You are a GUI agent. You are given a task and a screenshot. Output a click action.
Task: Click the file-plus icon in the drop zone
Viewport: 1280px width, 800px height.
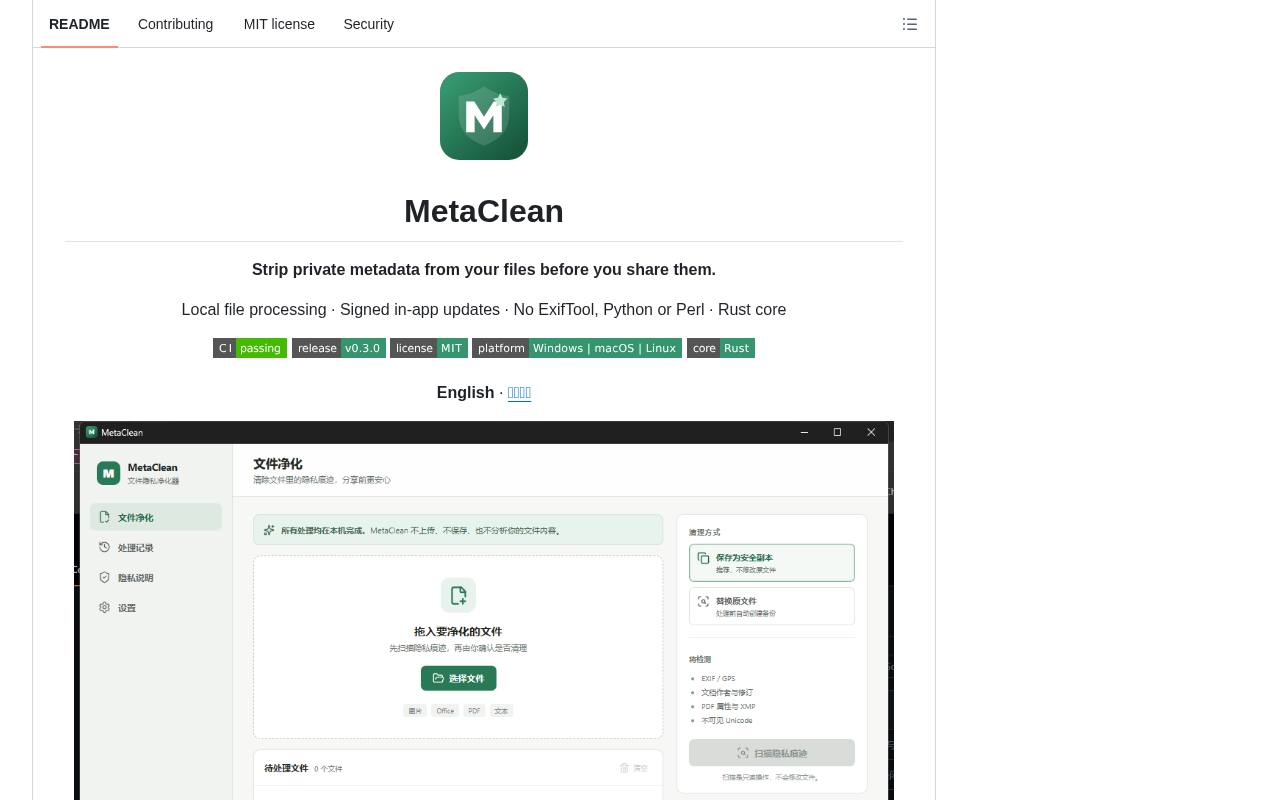(458, 595)
